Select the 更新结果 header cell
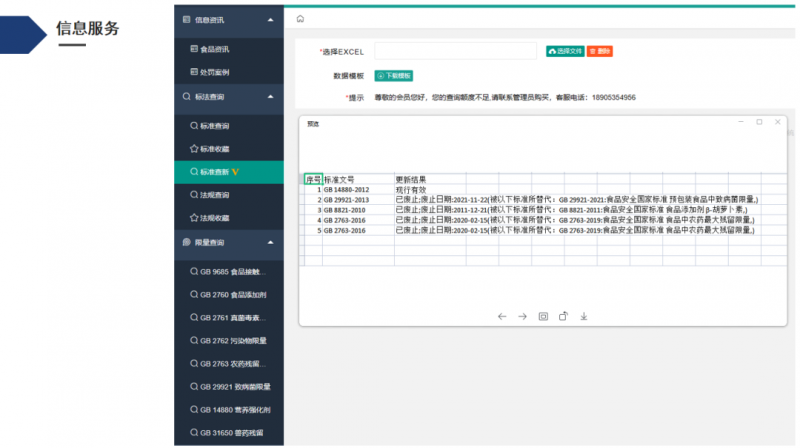The image size is (800, 448). [x=430, y=179]
